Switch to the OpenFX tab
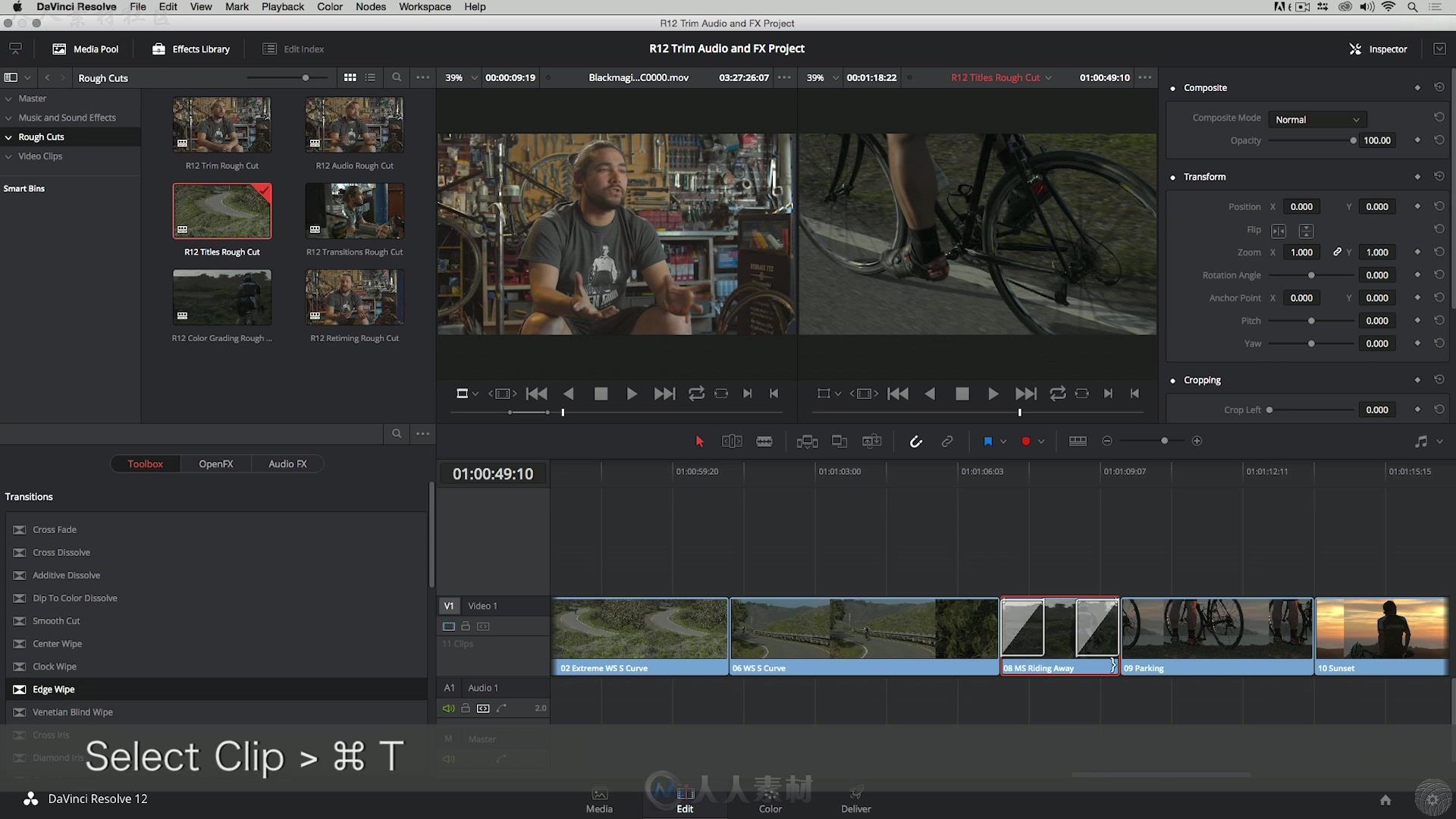This screenshot has height=819, width=1456. click(216, 464)
